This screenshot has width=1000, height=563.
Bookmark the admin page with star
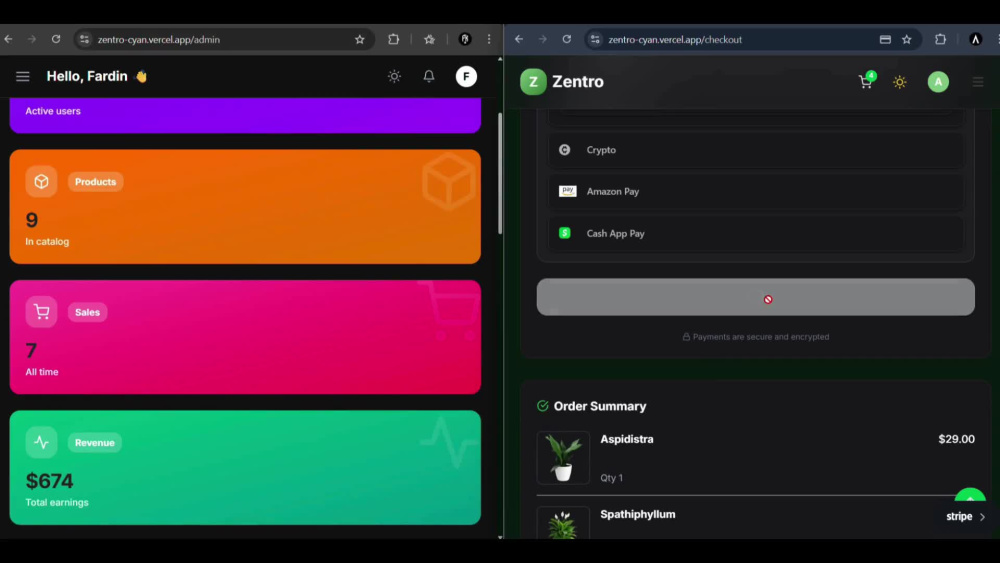coord(360,40)
